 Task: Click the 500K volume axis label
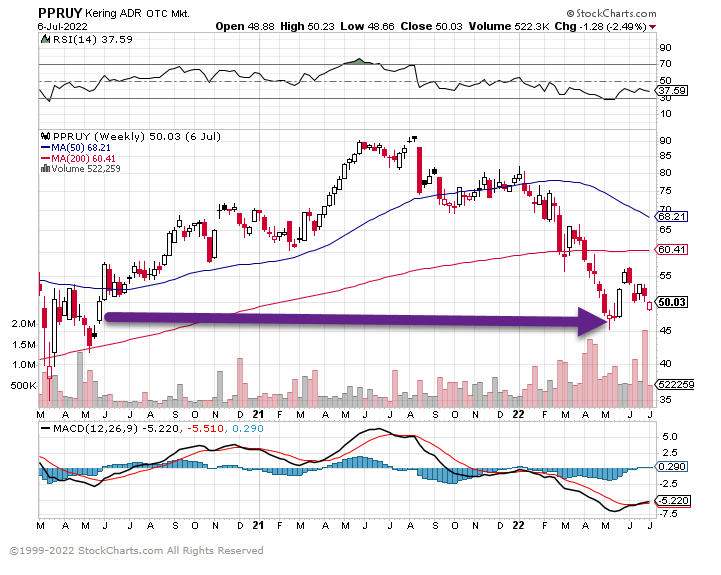(23, 385)
